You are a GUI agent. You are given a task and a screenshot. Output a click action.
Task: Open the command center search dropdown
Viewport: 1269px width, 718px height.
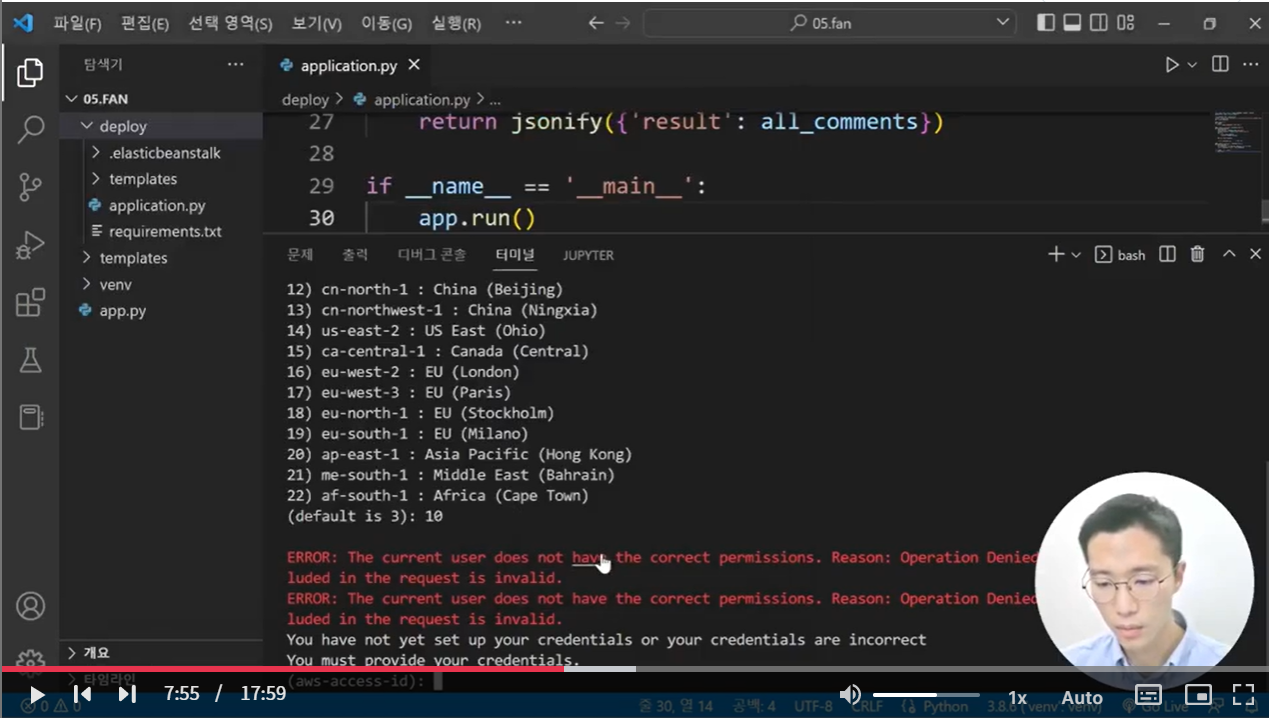coord(1003,23)
